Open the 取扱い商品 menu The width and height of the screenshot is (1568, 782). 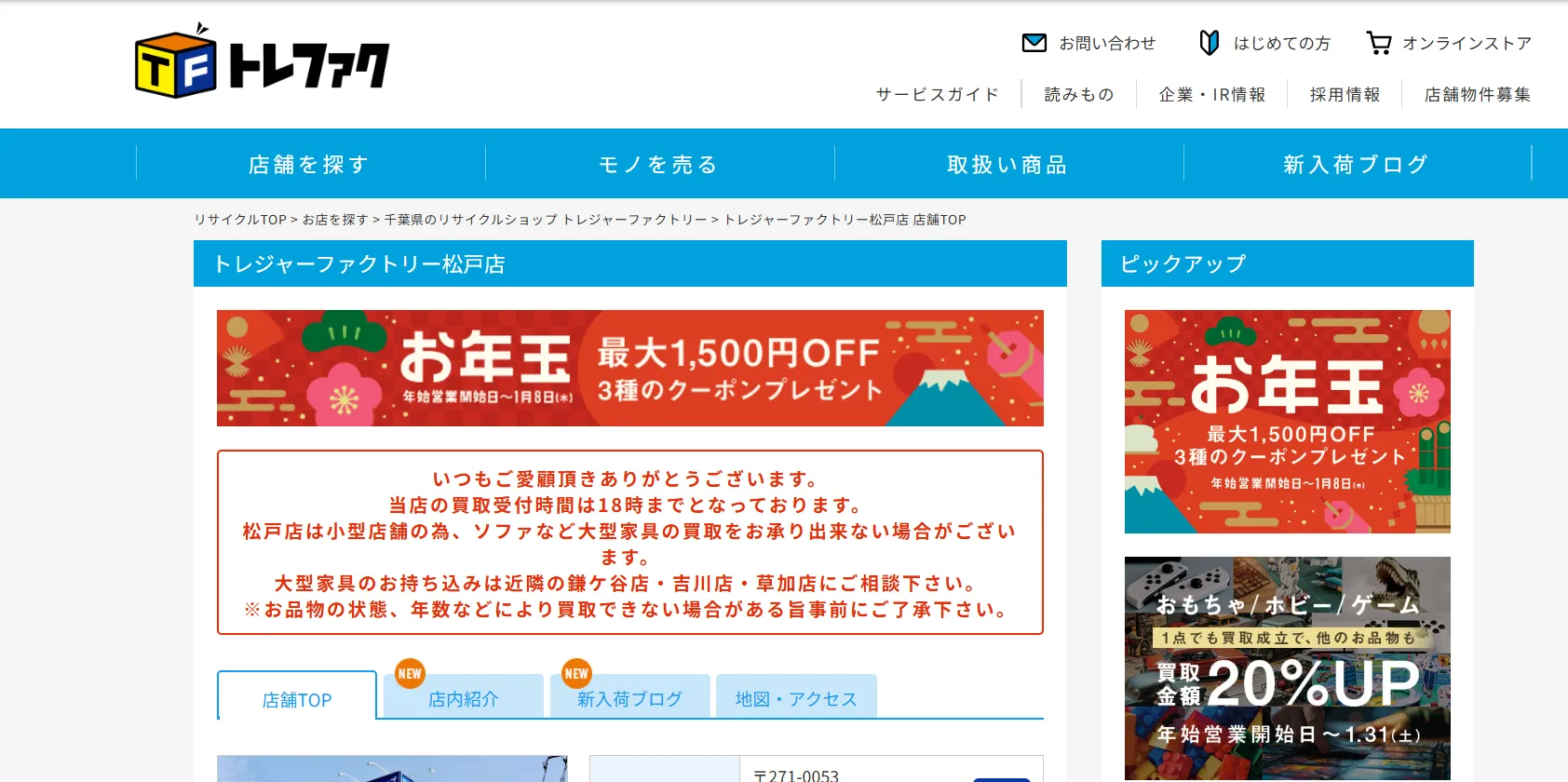tap(1008, 165)
